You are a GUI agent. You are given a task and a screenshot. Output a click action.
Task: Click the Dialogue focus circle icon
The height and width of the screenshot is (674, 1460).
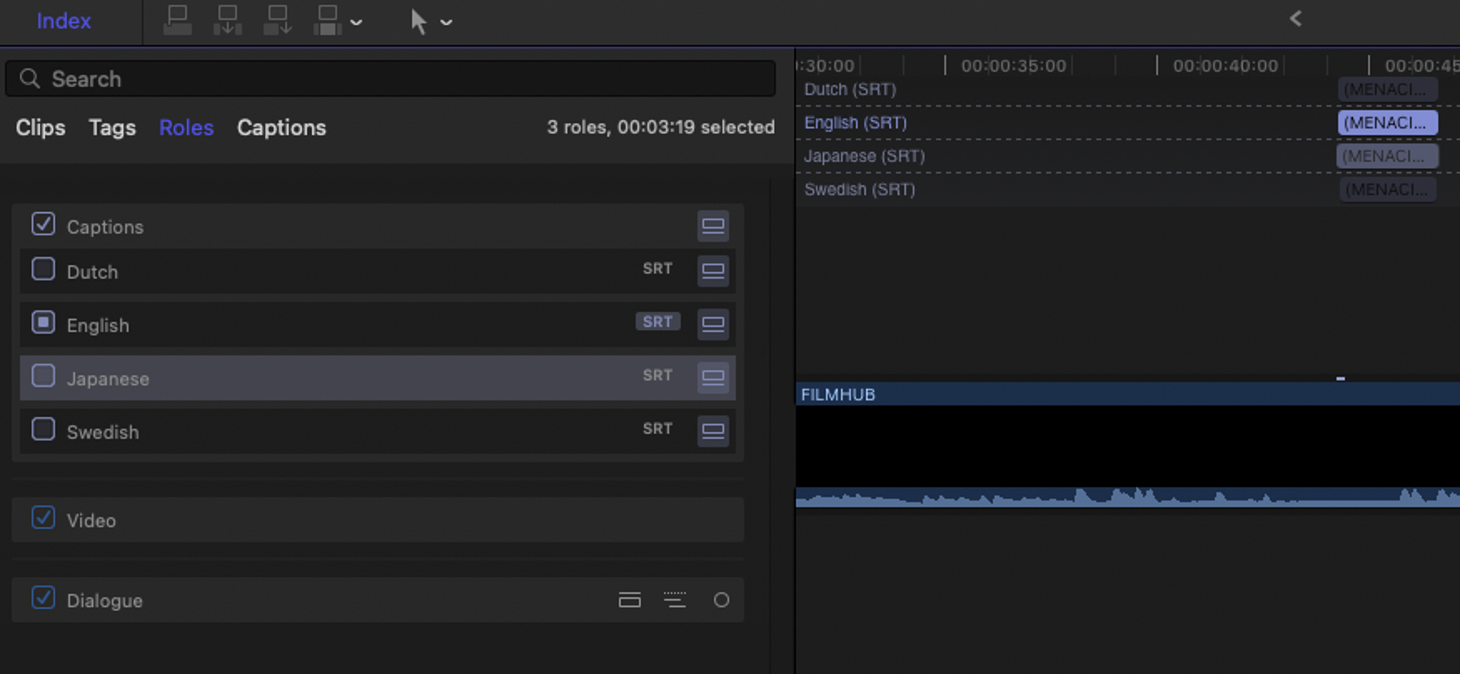pos(721,600)
